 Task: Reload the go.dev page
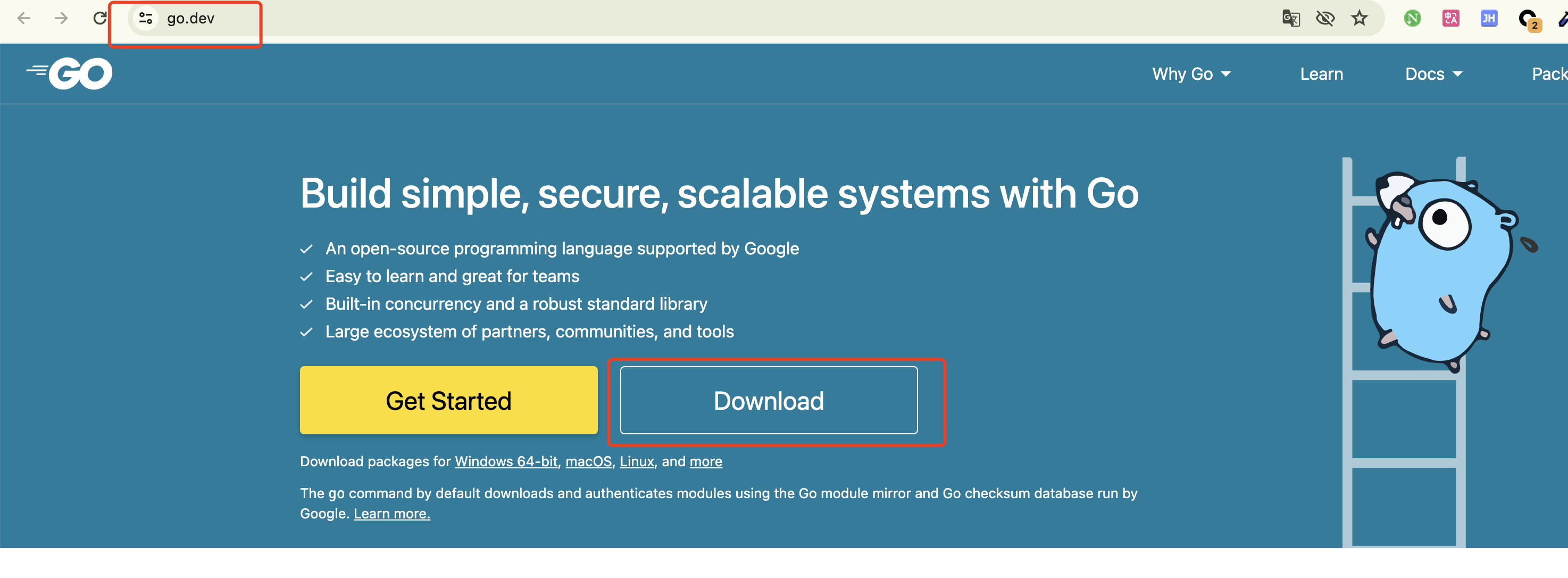click(100, 18)
